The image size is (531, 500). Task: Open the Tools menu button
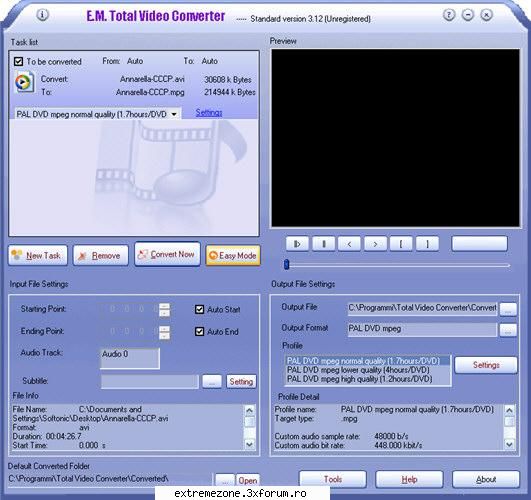click(333, 479)
